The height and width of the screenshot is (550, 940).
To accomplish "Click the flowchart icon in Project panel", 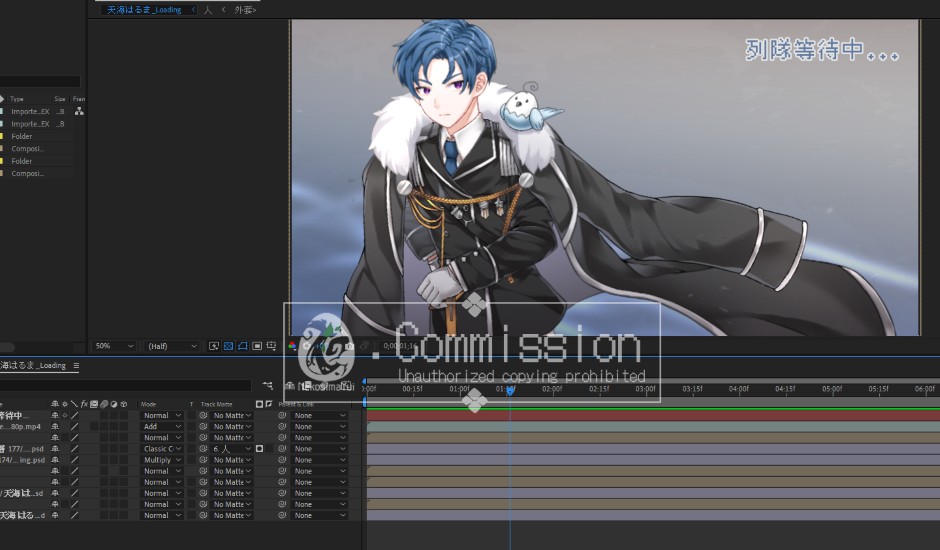I will coord(78,112).
